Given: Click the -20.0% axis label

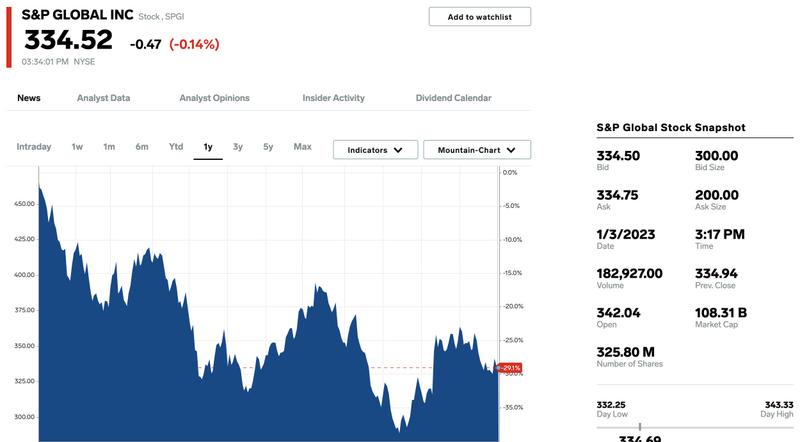Looking at the screenshot, I should tap(513, 306).
